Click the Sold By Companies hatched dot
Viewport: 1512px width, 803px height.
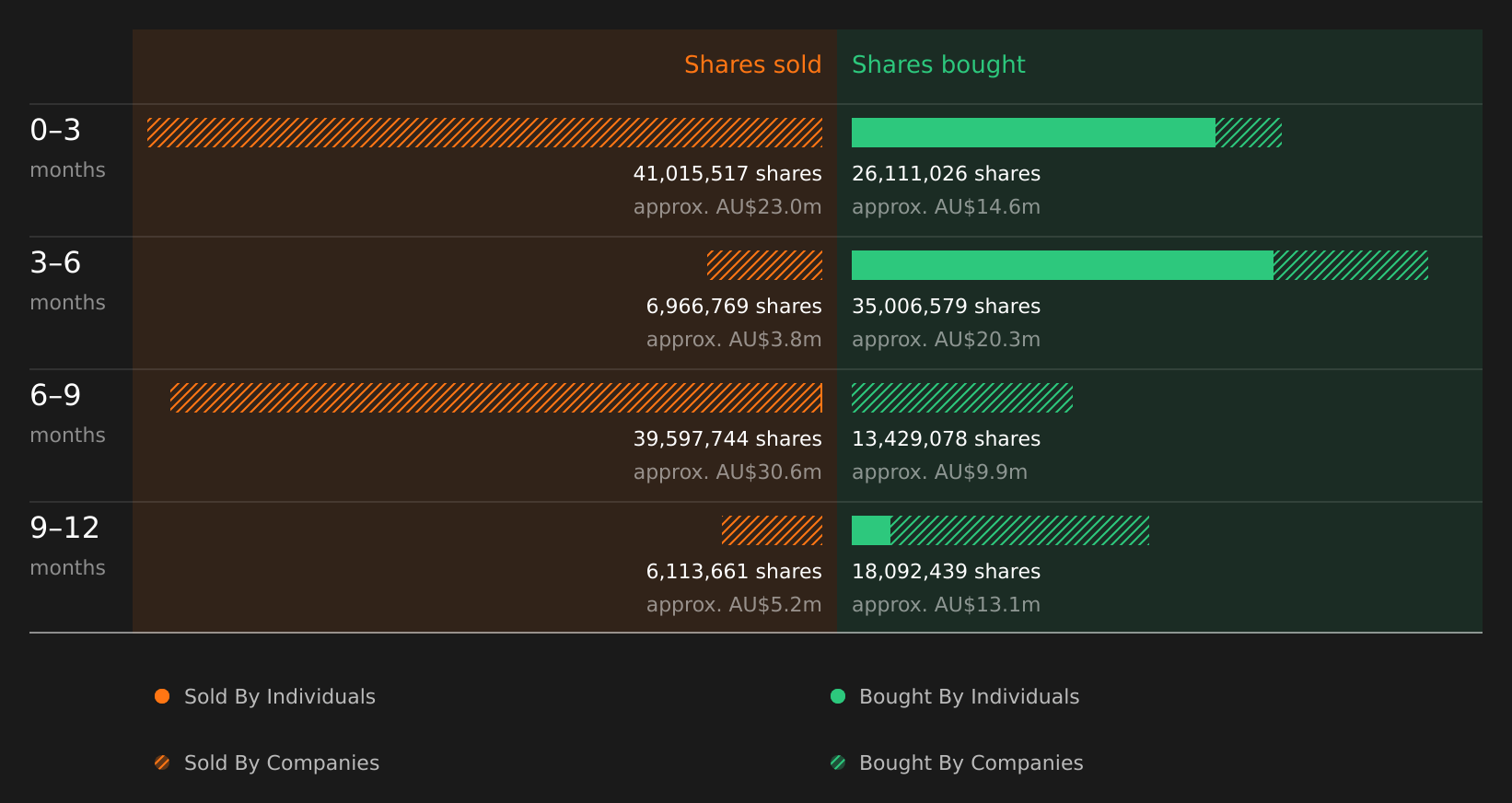162,762
